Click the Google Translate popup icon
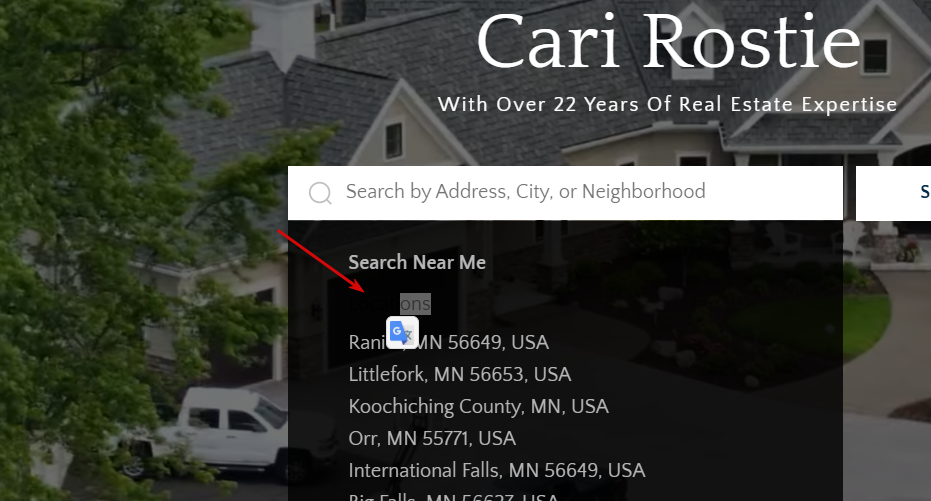 click(x=403, y=332)
